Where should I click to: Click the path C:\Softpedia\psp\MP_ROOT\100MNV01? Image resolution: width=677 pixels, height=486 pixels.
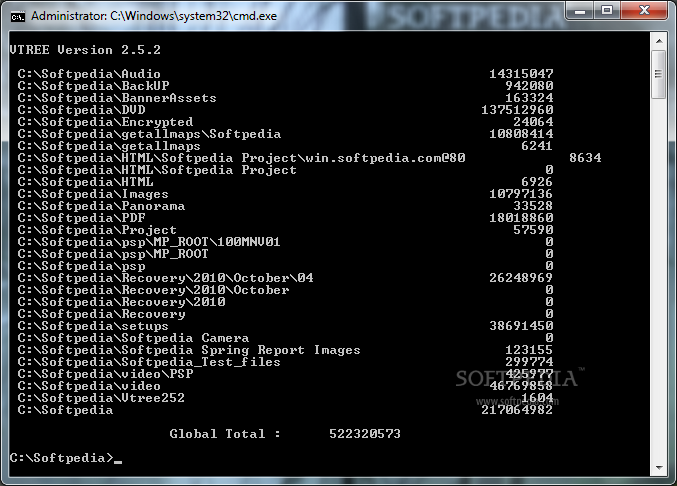pos(149,242)
